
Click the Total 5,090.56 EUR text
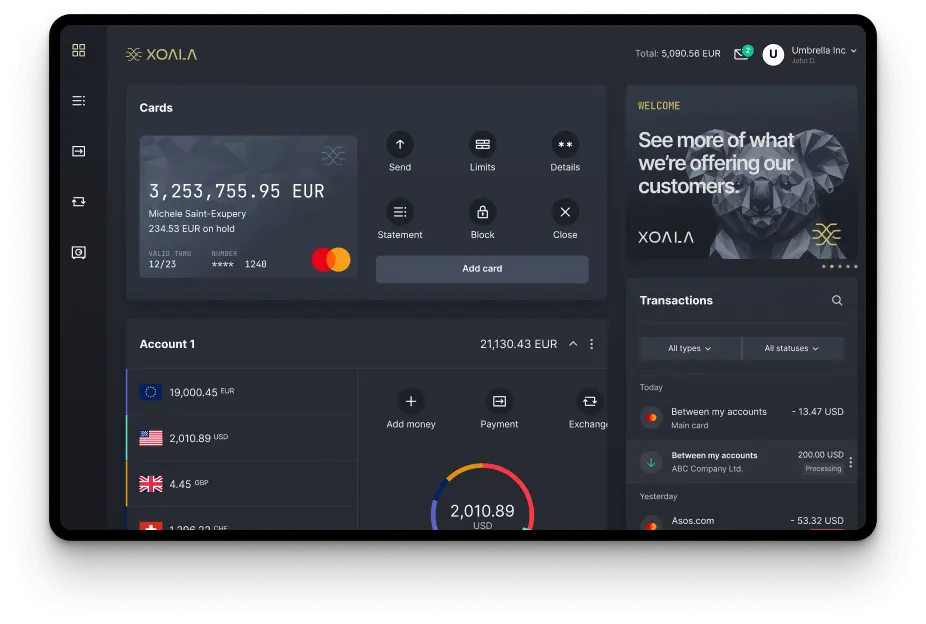coord(677,54)
